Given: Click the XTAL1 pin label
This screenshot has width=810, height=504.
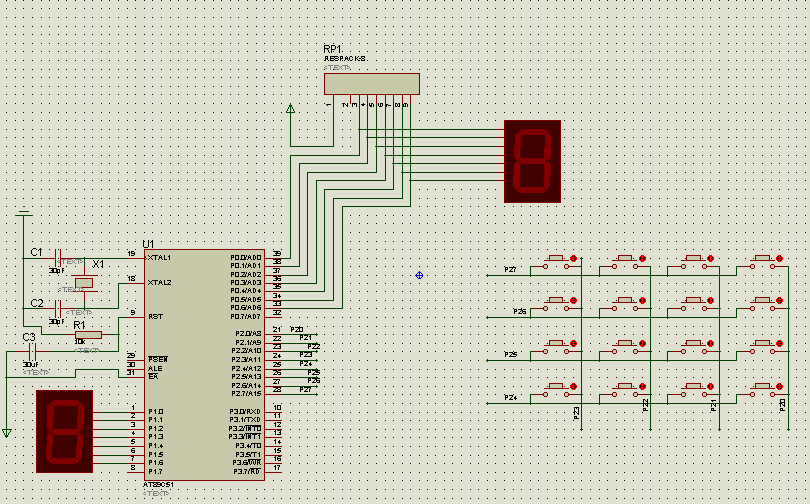Looking at the screenshot, I should point(159,257).
